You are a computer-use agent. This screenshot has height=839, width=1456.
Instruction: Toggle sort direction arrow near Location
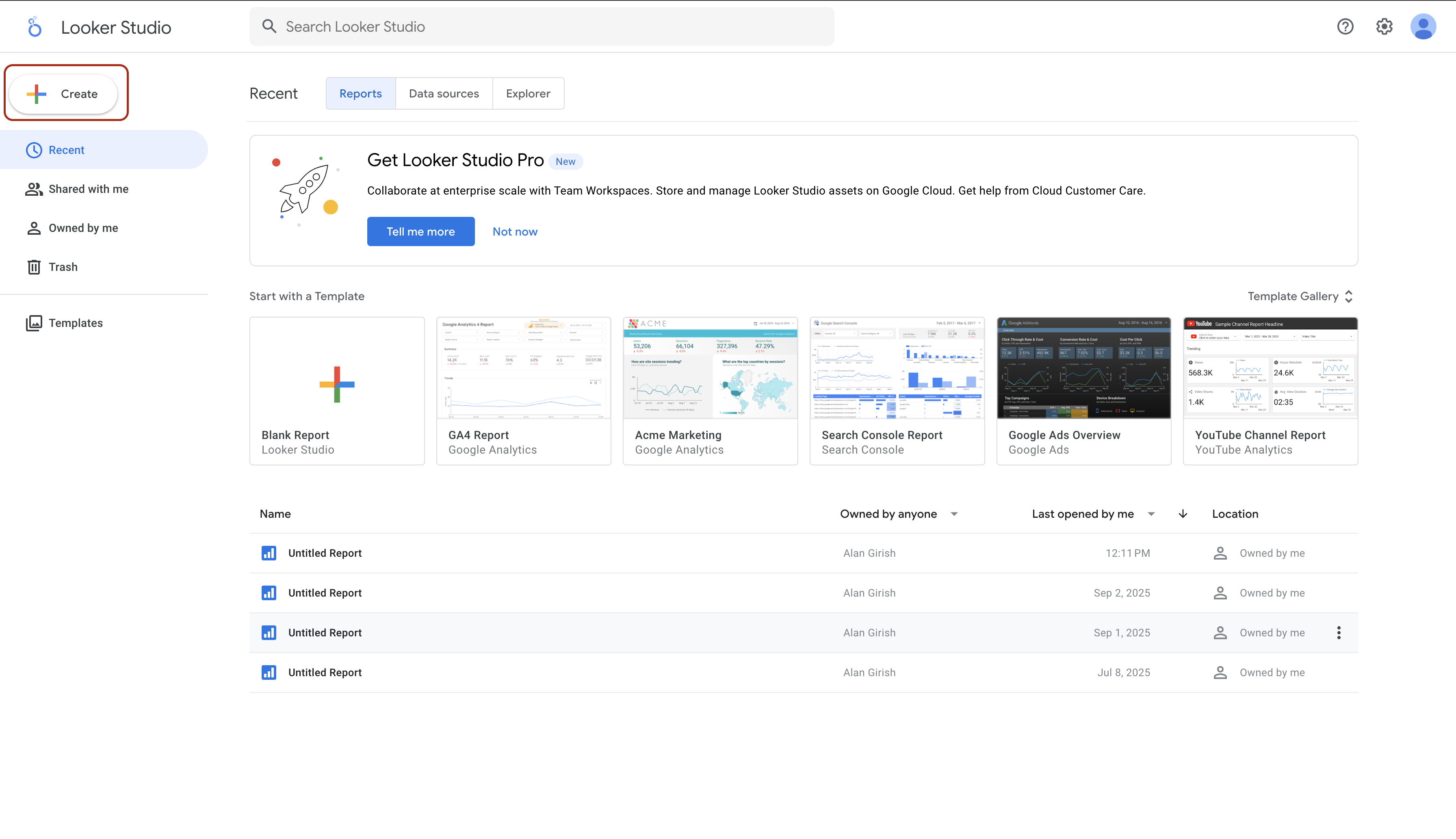(1183, 514)
